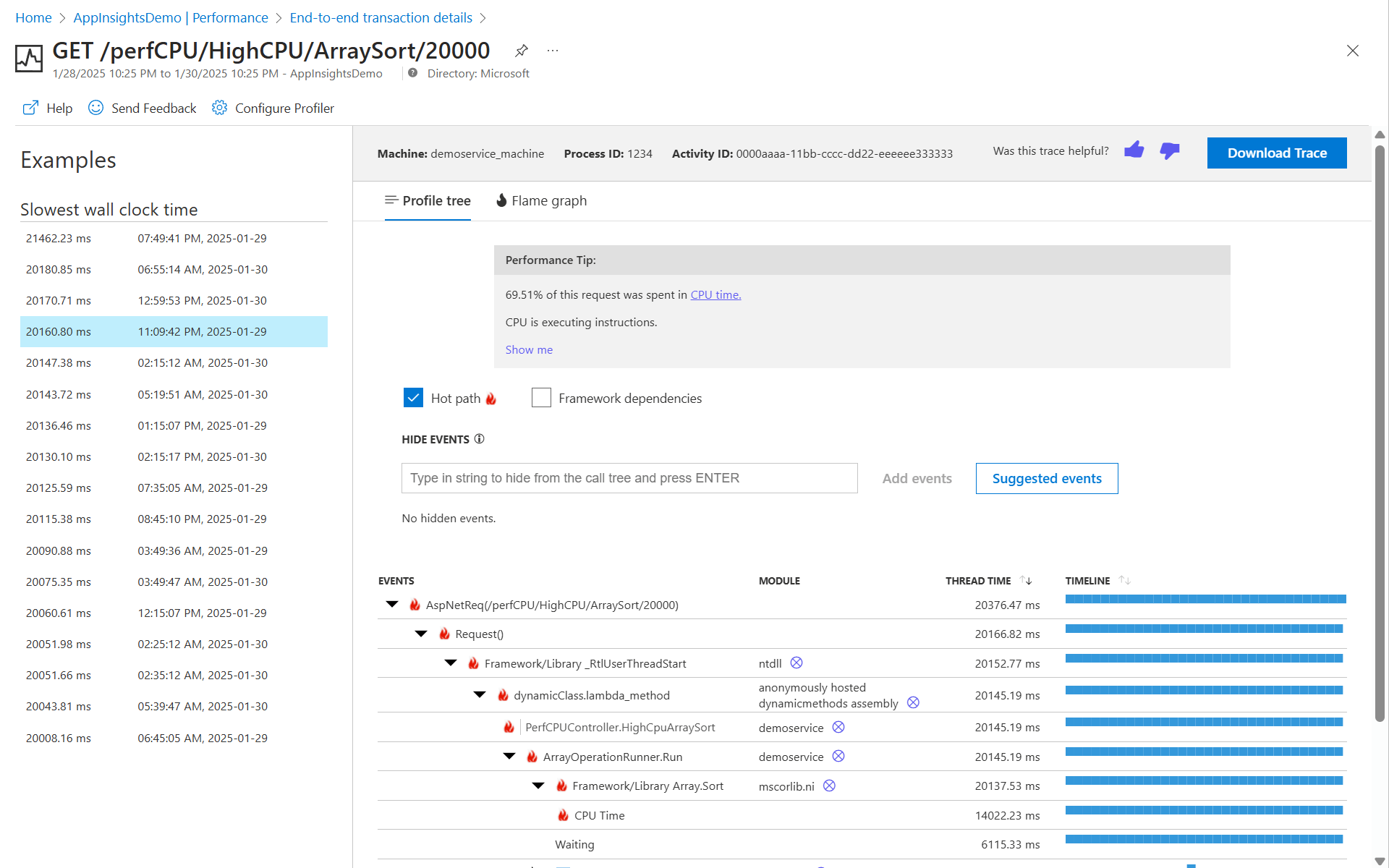Viewport: 1389px width, 868px height.
Task: Uncheck the Hot path checkbox
Action: tap(413, 398)
